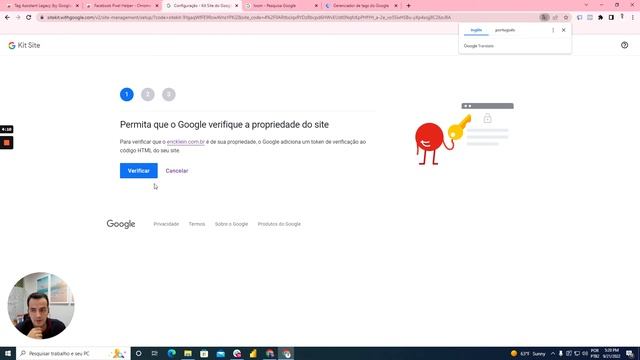Open the Produtos do Google footer link
The image size is (640, 360).
coord(279,224)
